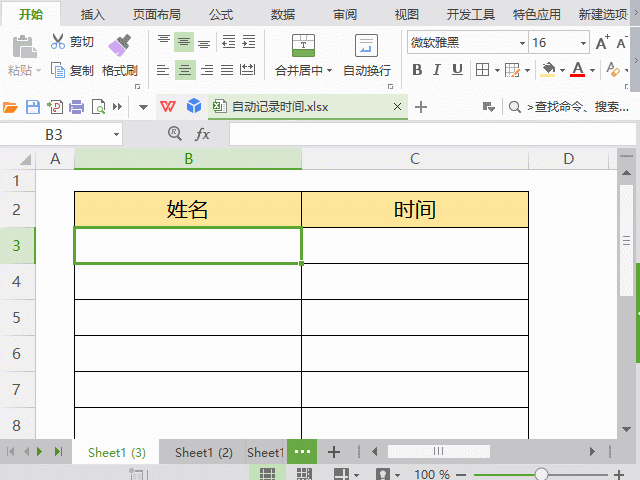Open the Sheet1 (2) worksheet tab

(x=204, y=453)
